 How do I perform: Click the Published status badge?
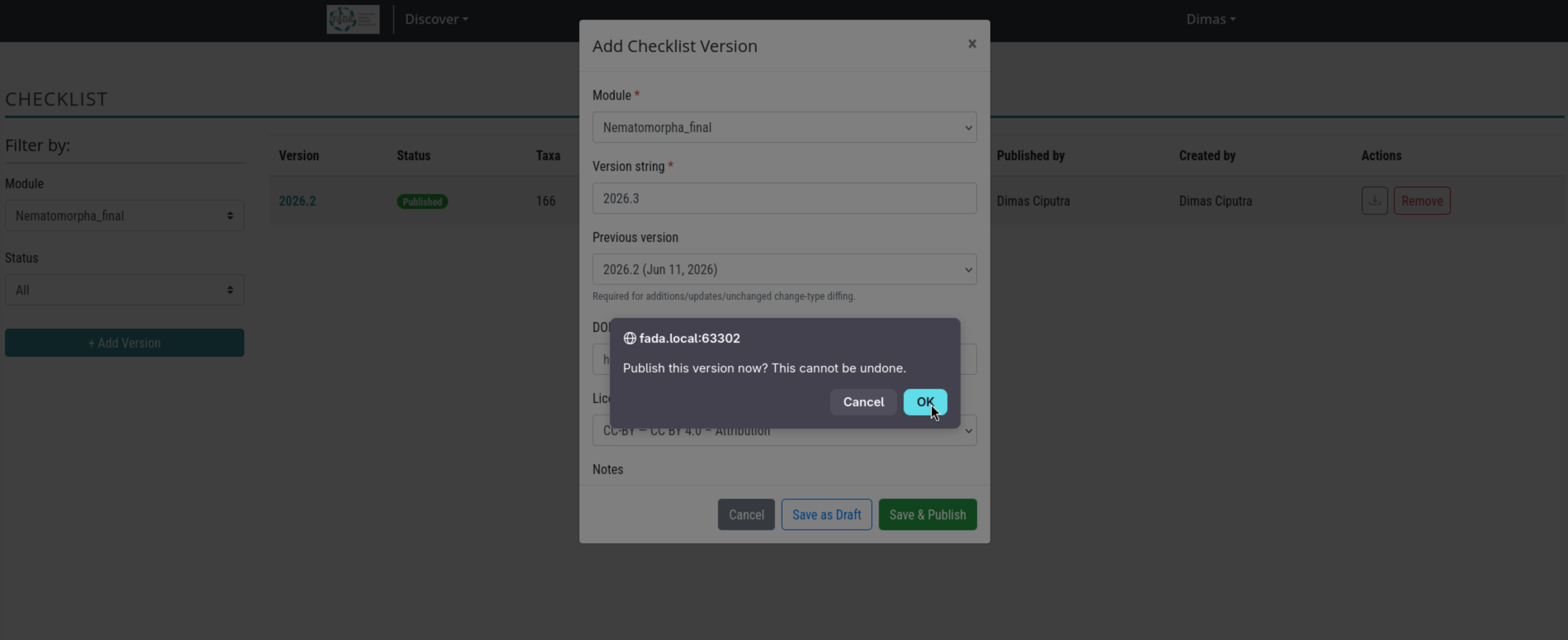click(423, 201)
